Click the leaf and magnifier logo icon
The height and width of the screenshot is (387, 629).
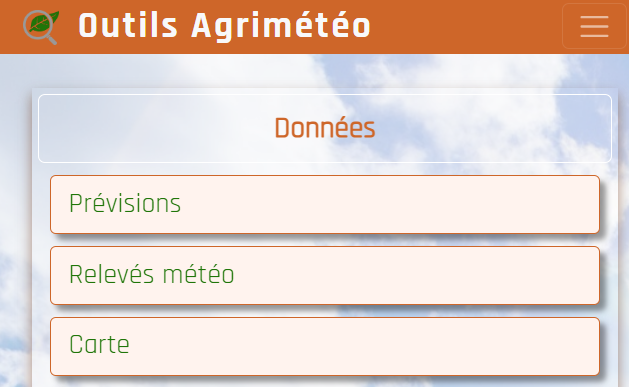pos(41,26)
